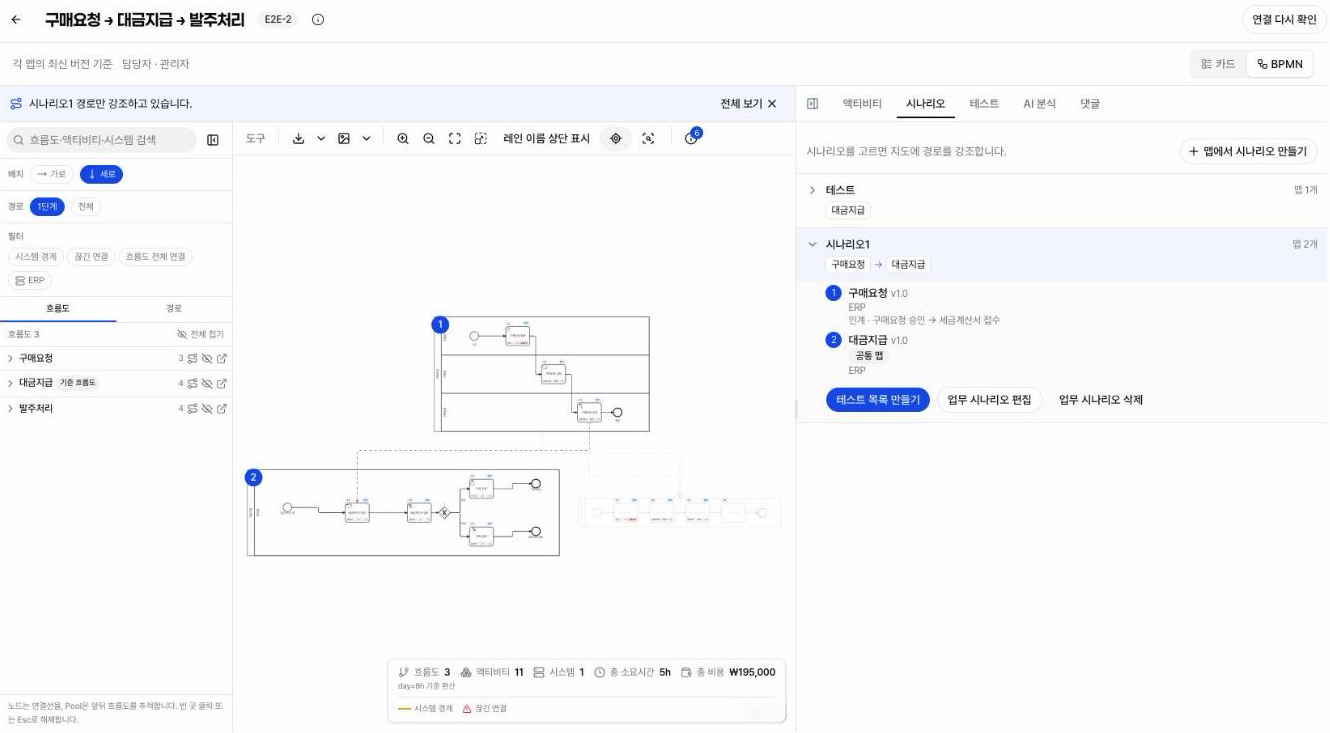Click the scan search icon in toolbar
The width and height of the screenshot is (1330, 733).
(x=648, y=139)
